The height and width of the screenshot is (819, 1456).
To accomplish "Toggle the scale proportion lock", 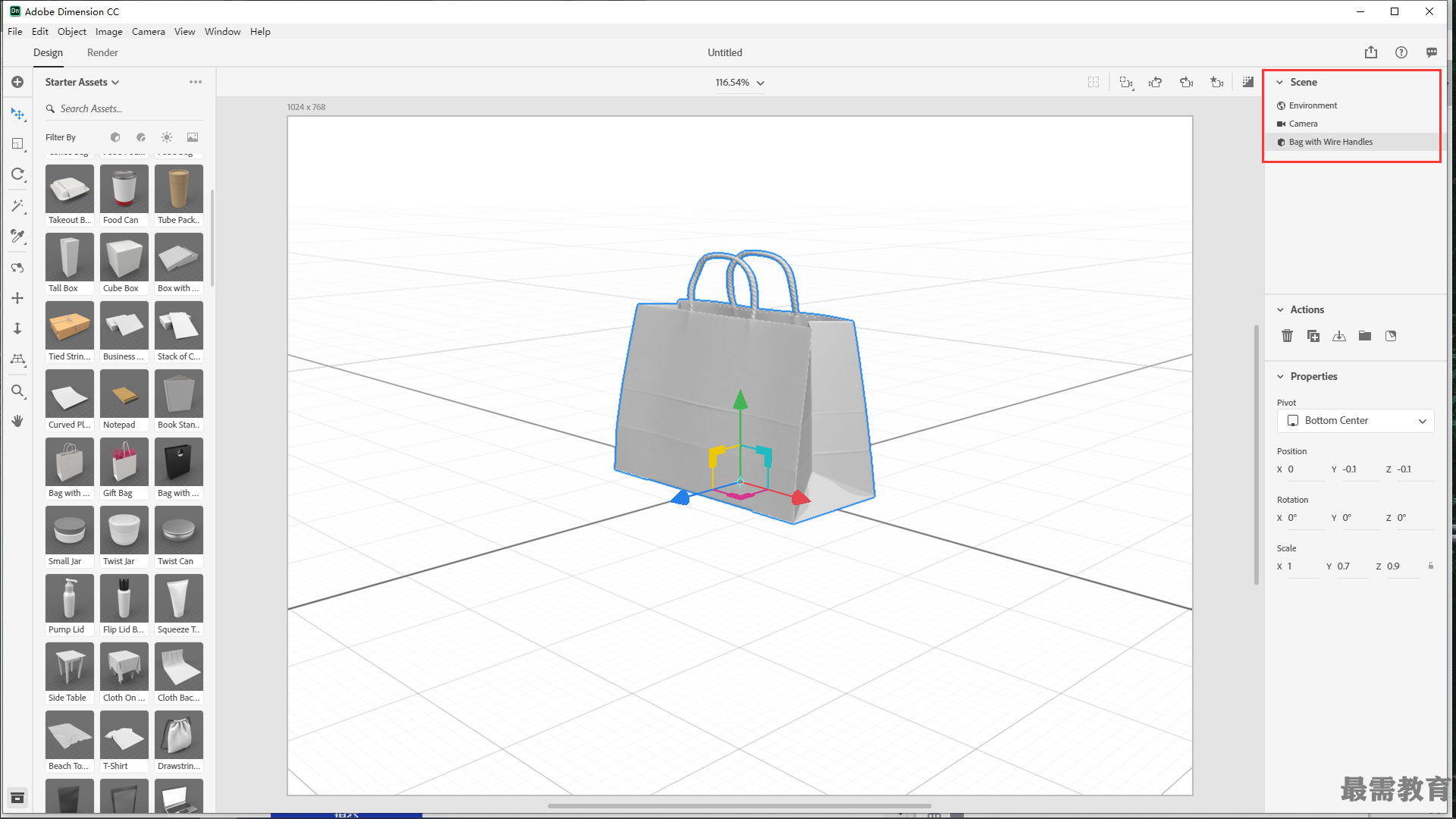I will click(1431, 566).
